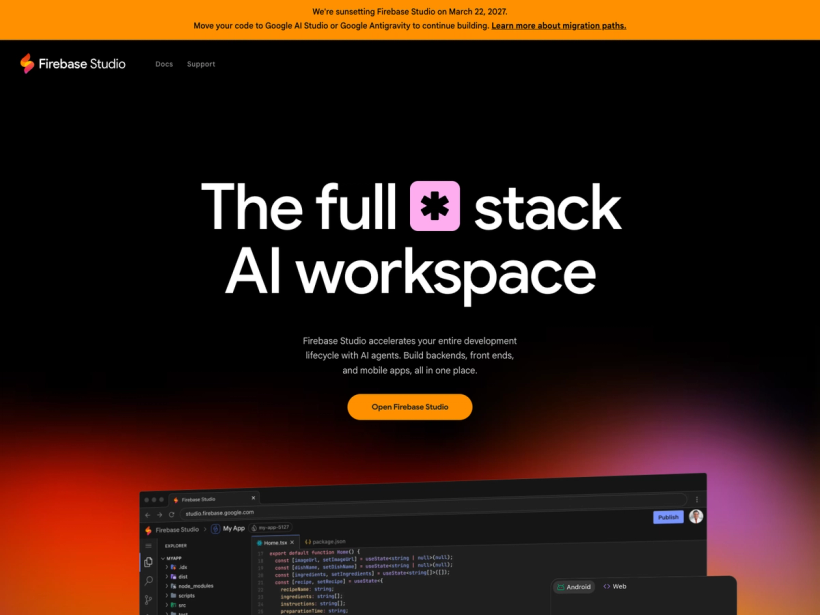This screenshot has width=820, height=615.
Task: Click the orange Open Firebase Studio button
Action: (409, 407)
